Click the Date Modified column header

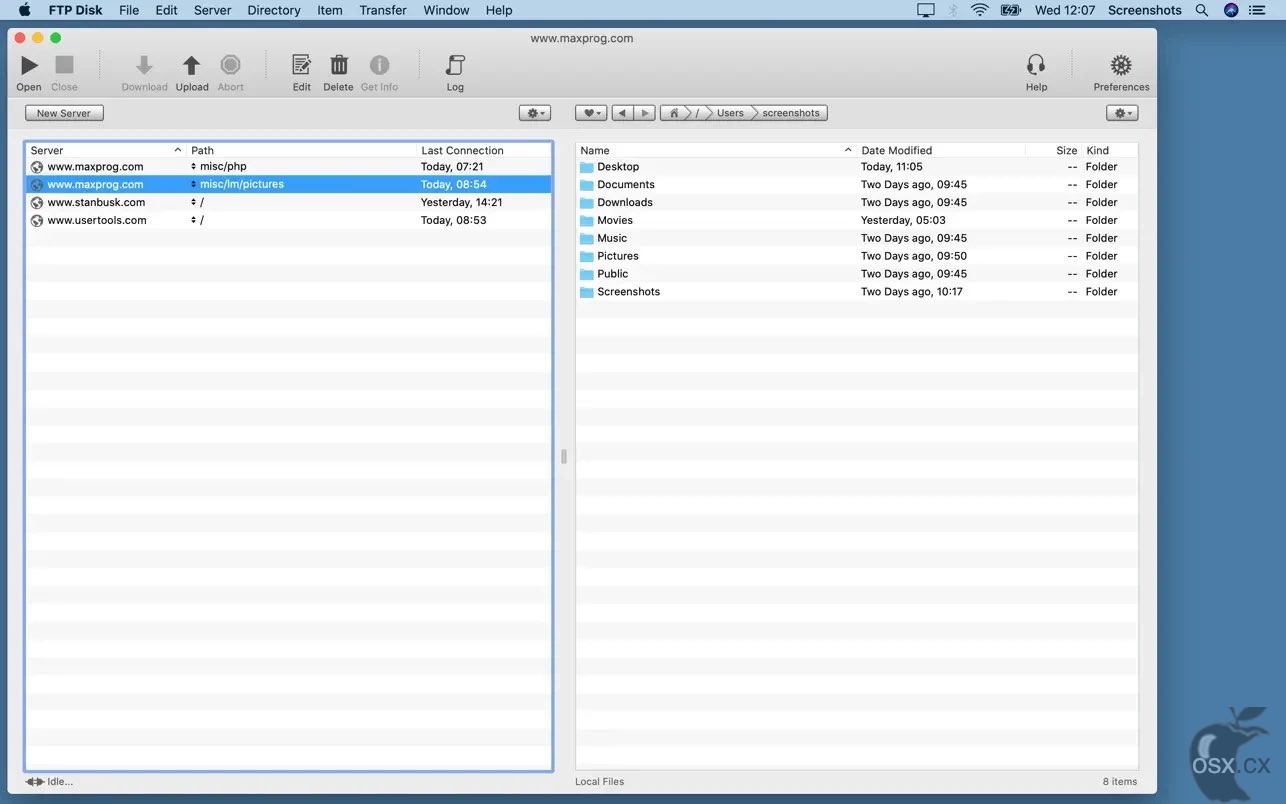(x=941, y=151)
